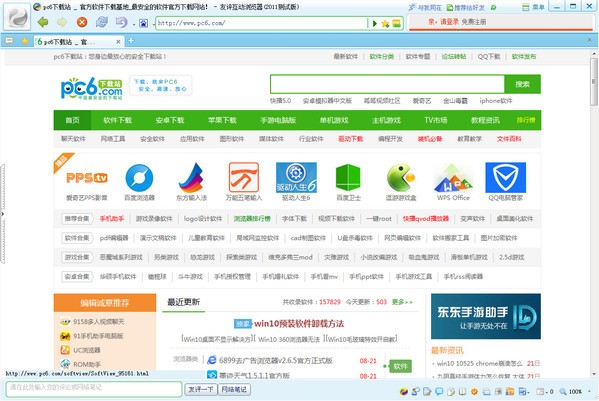Open the win10预装软件卸载方法 headline
Screen dimensions: 599x401
pos(299,323)
